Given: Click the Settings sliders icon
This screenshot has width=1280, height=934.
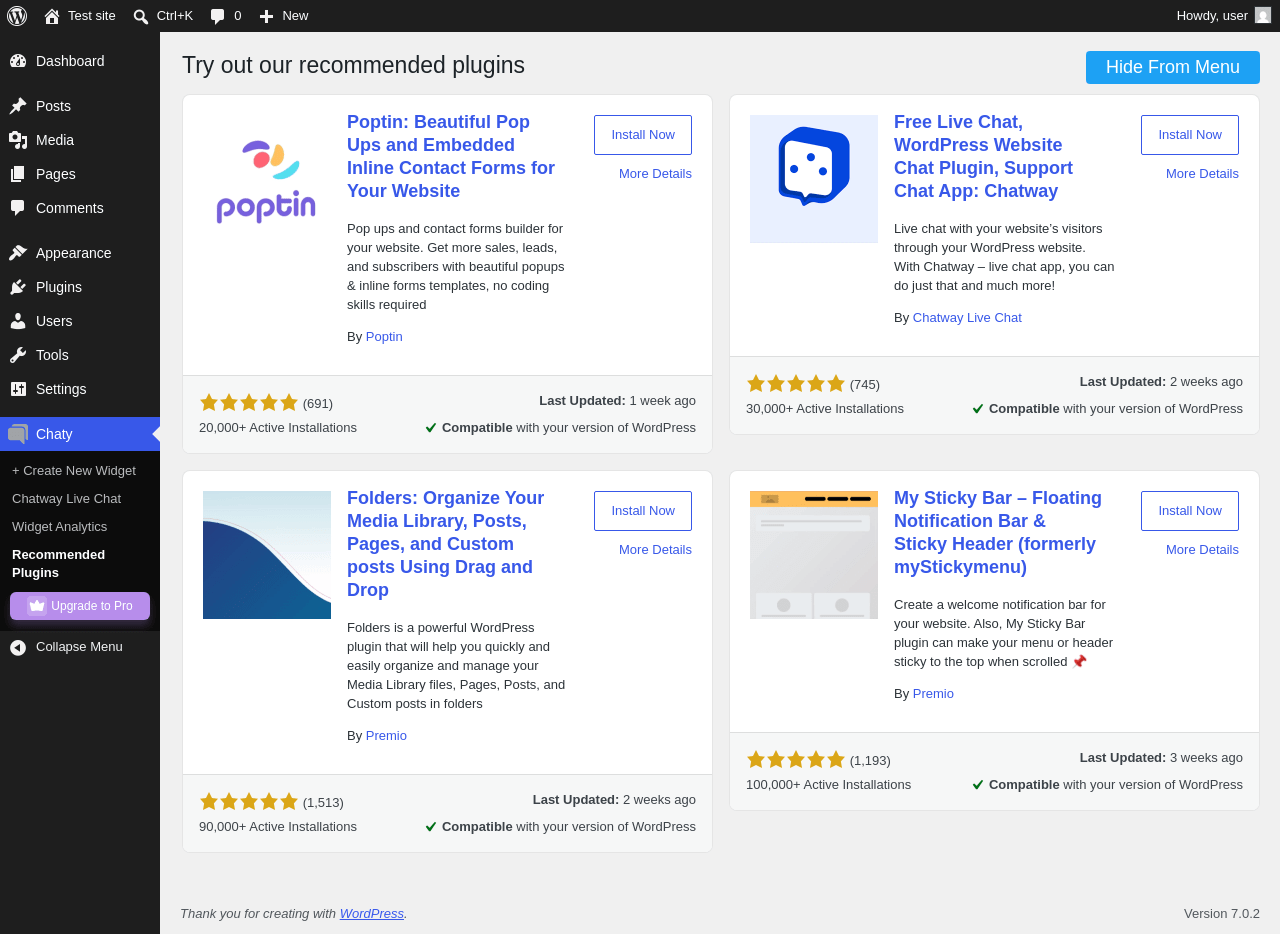Looking at the screenshot, I should (18, 389).
